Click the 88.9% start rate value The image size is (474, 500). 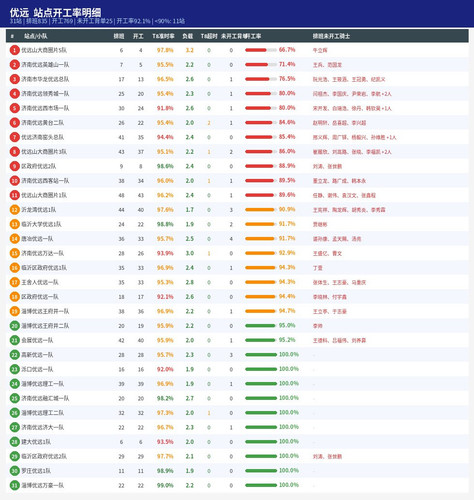[x=287, y=166]
